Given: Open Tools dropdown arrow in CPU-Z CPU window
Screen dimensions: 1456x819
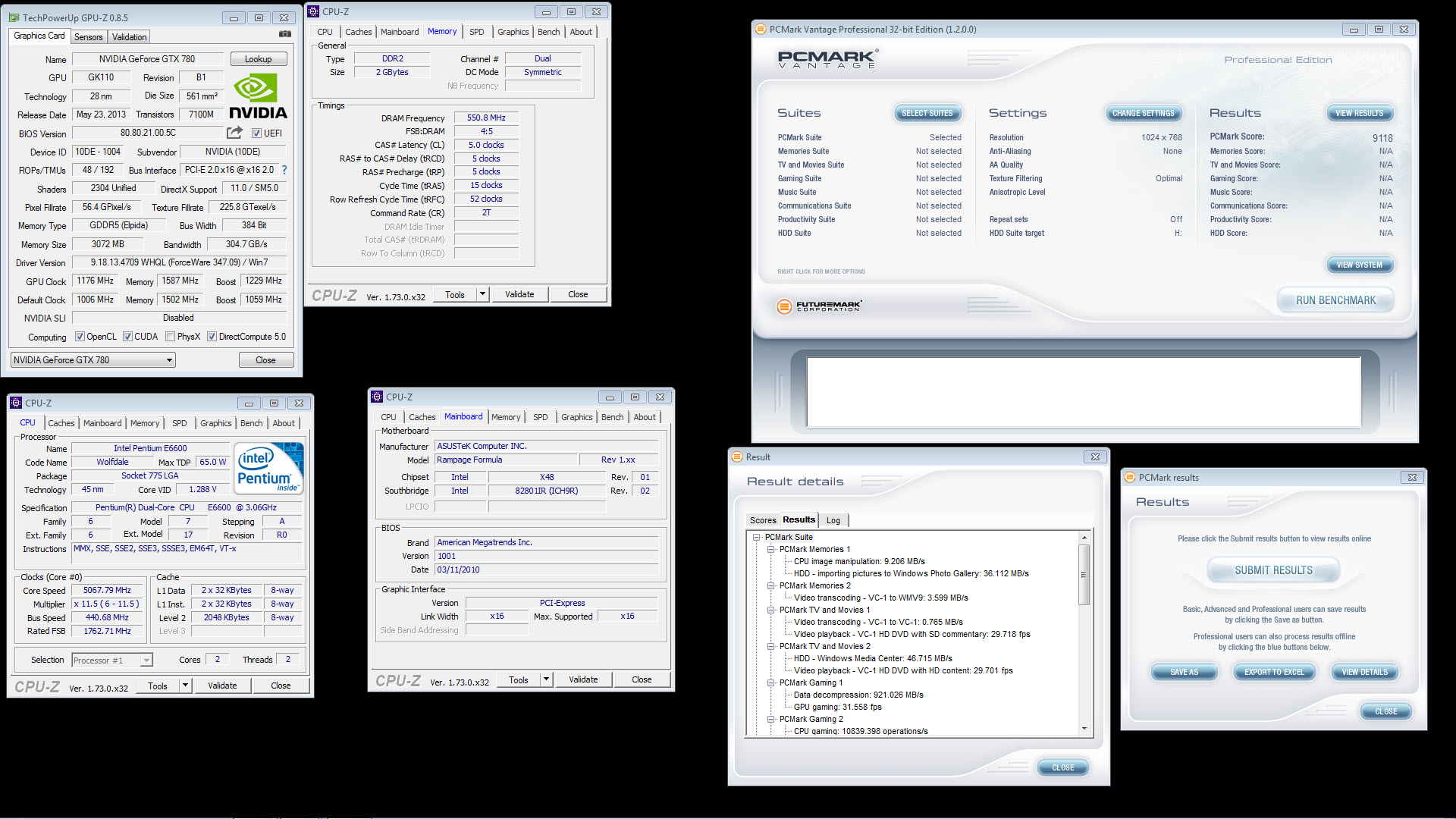Looking at the screenshot, I should coord(185,686).
